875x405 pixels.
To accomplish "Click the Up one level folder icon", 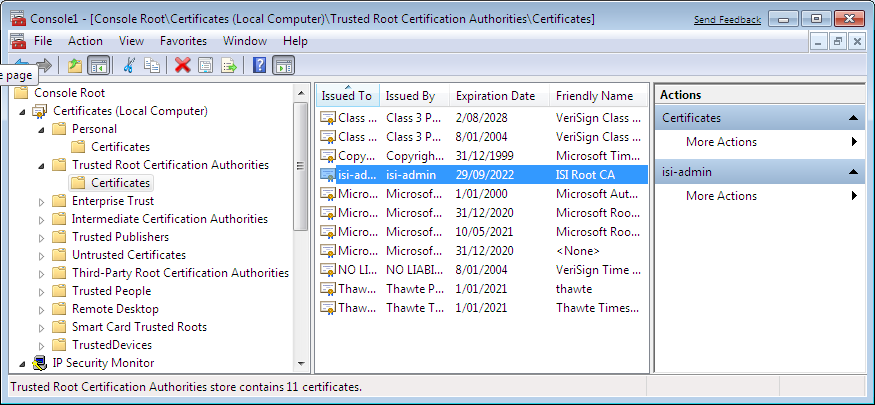I will [x=75, y=65].
